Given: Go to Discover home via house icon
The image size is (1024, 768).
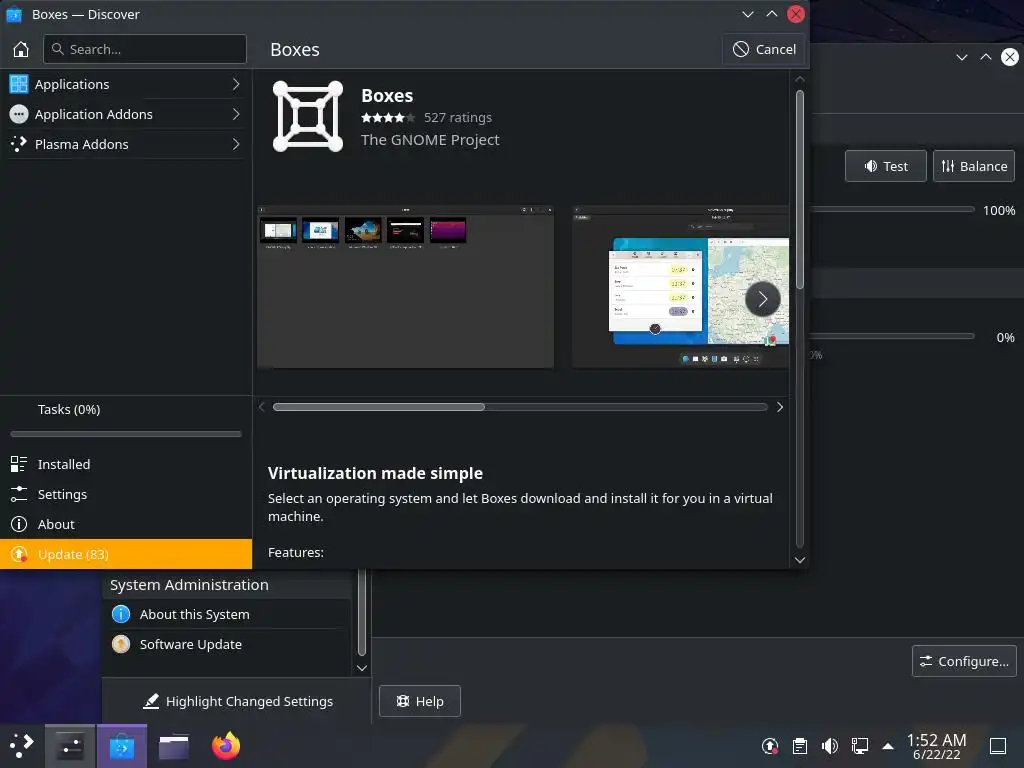Looking at the screenshot, I should pyautogui.click(x=21, y=49).
